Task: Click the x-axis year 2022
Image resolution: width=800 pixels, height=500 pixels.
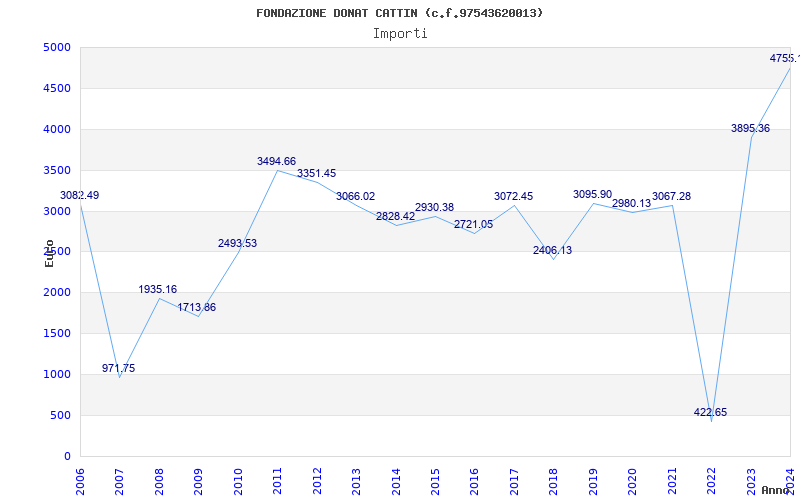Action: [711, 482]
